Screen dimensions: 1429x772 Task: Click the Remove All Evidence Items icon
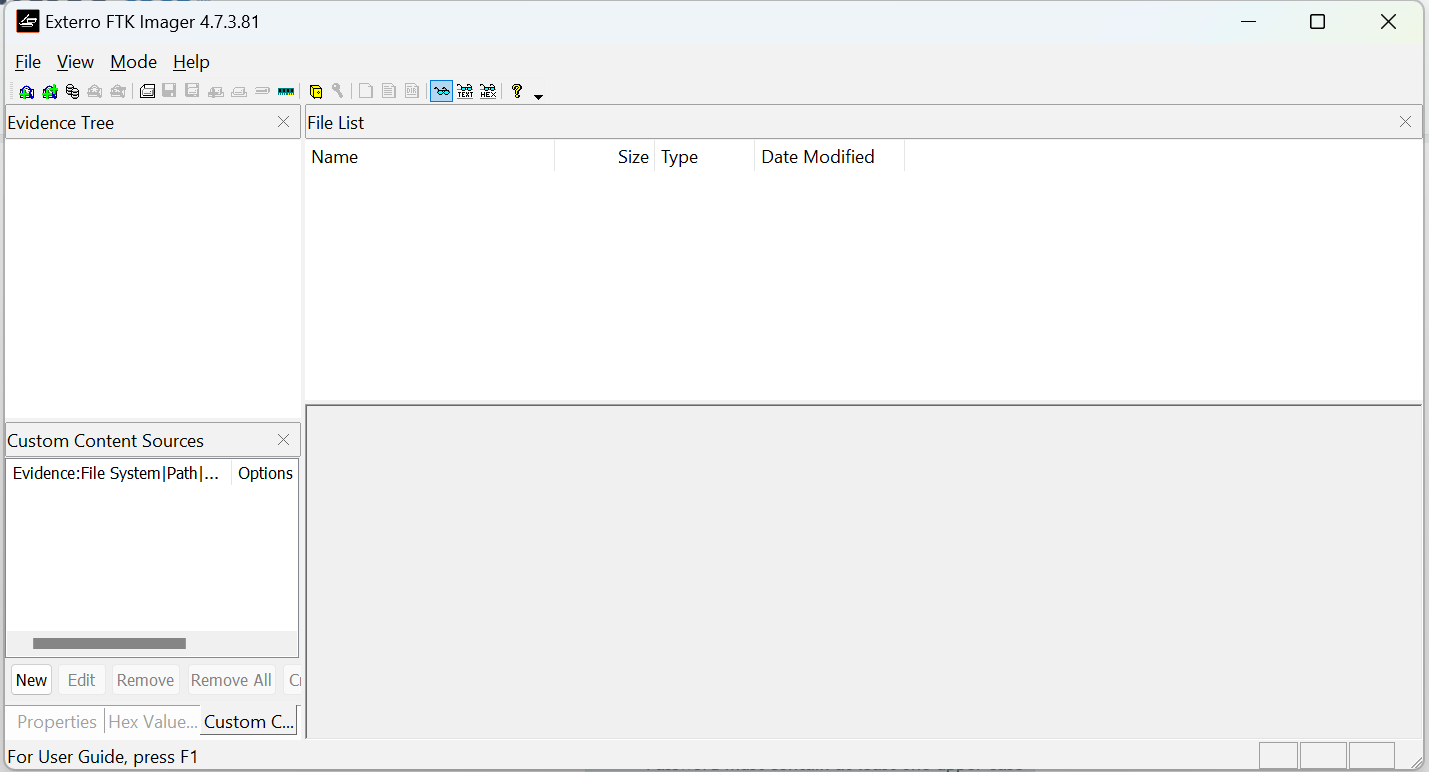118,92
